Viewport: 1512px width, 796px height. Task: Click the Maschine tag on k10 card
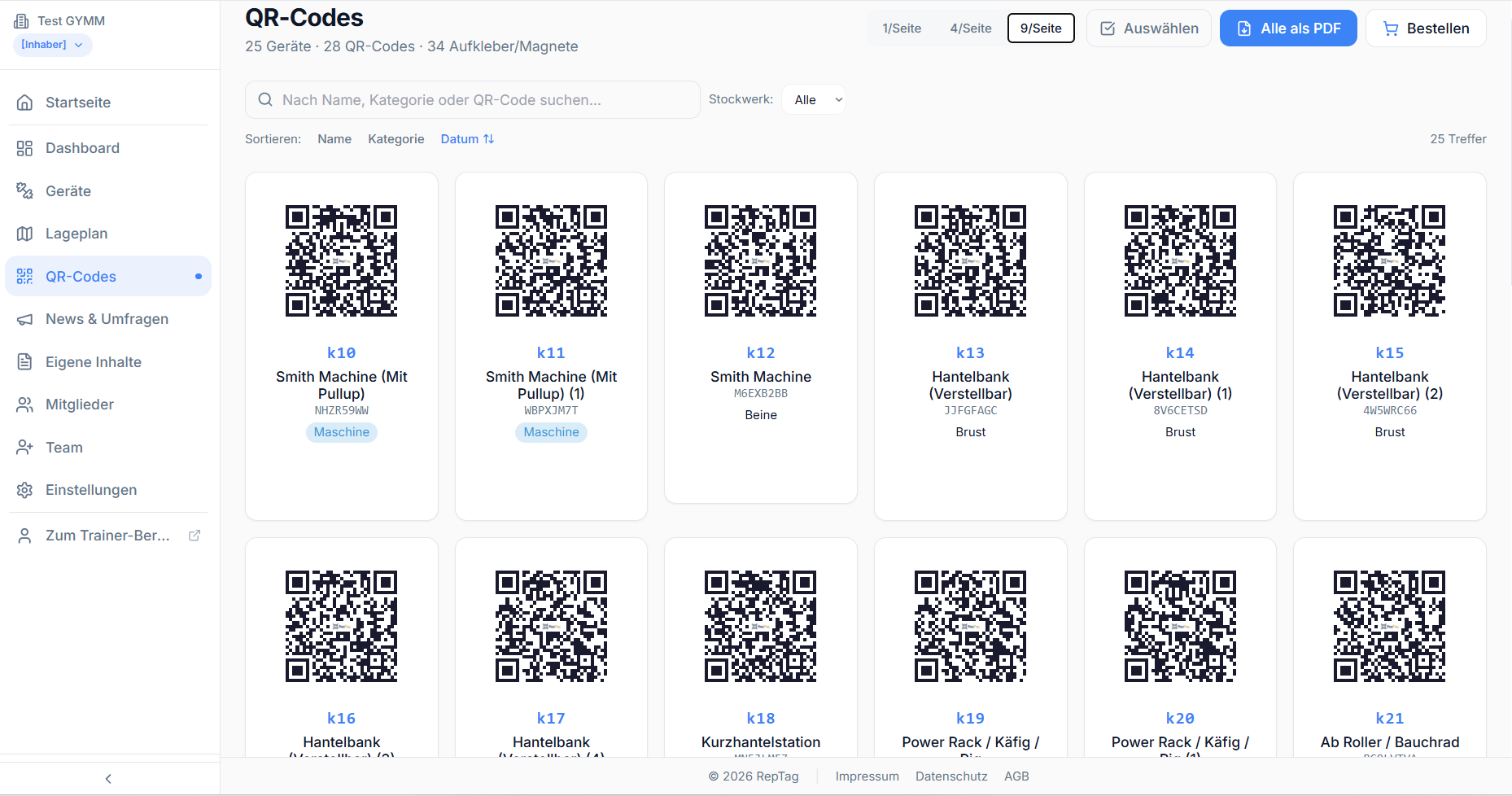click(x=342, y=432)
